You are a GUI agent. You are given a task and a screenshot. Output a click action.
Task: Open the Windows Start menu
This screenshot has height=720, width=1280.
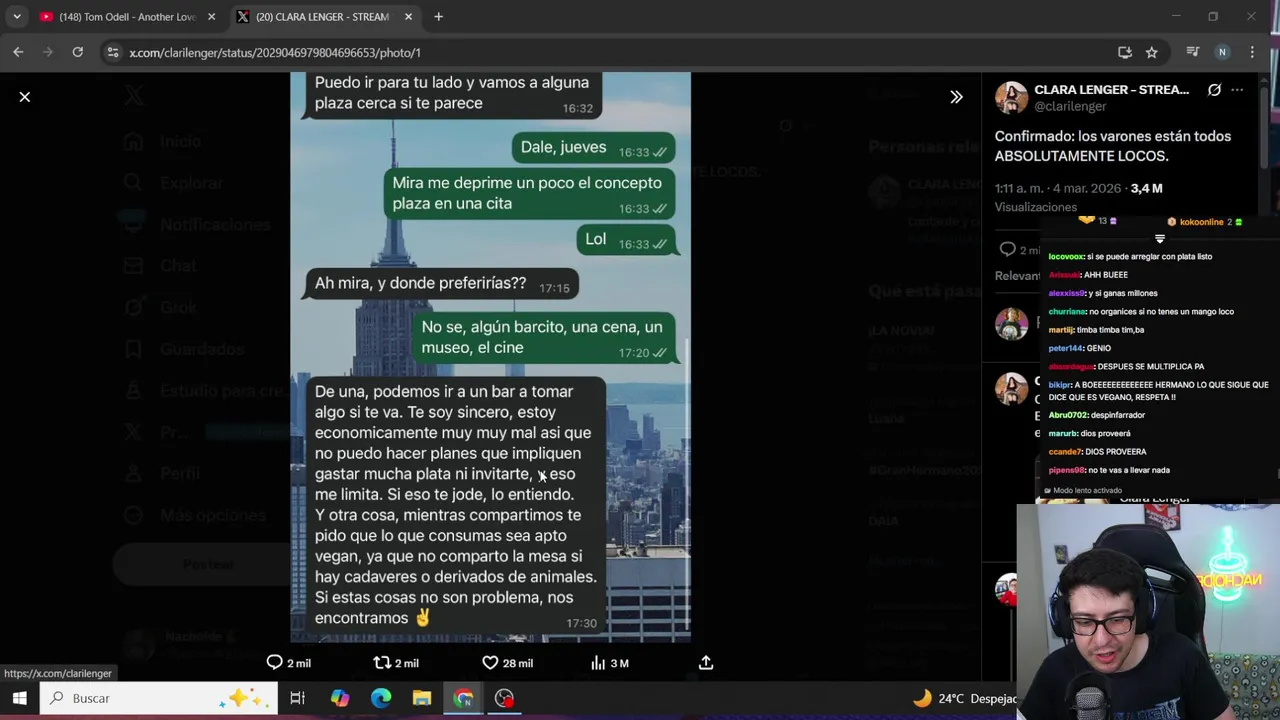(x=19, y=698)
